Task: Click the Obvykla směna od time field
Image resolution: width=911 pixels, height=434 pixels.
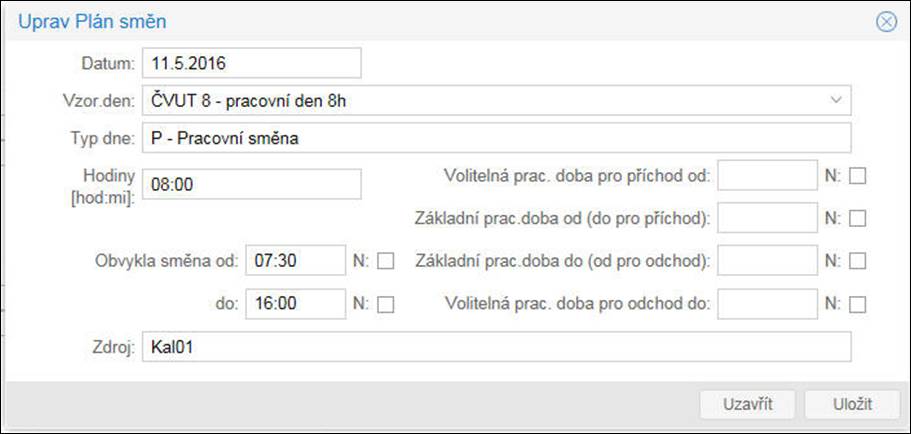Action: [295, 260]
